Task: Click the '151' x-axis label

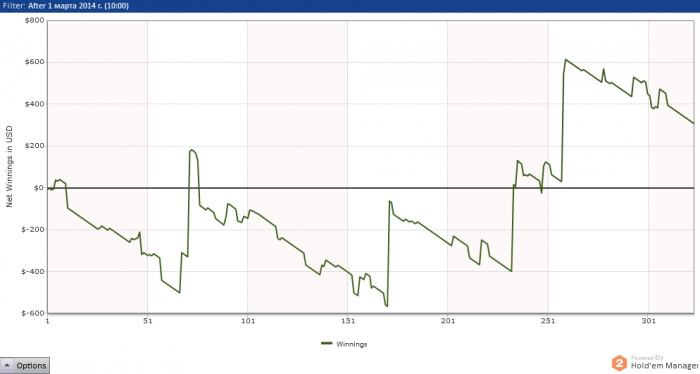Action: pos(348,321)
